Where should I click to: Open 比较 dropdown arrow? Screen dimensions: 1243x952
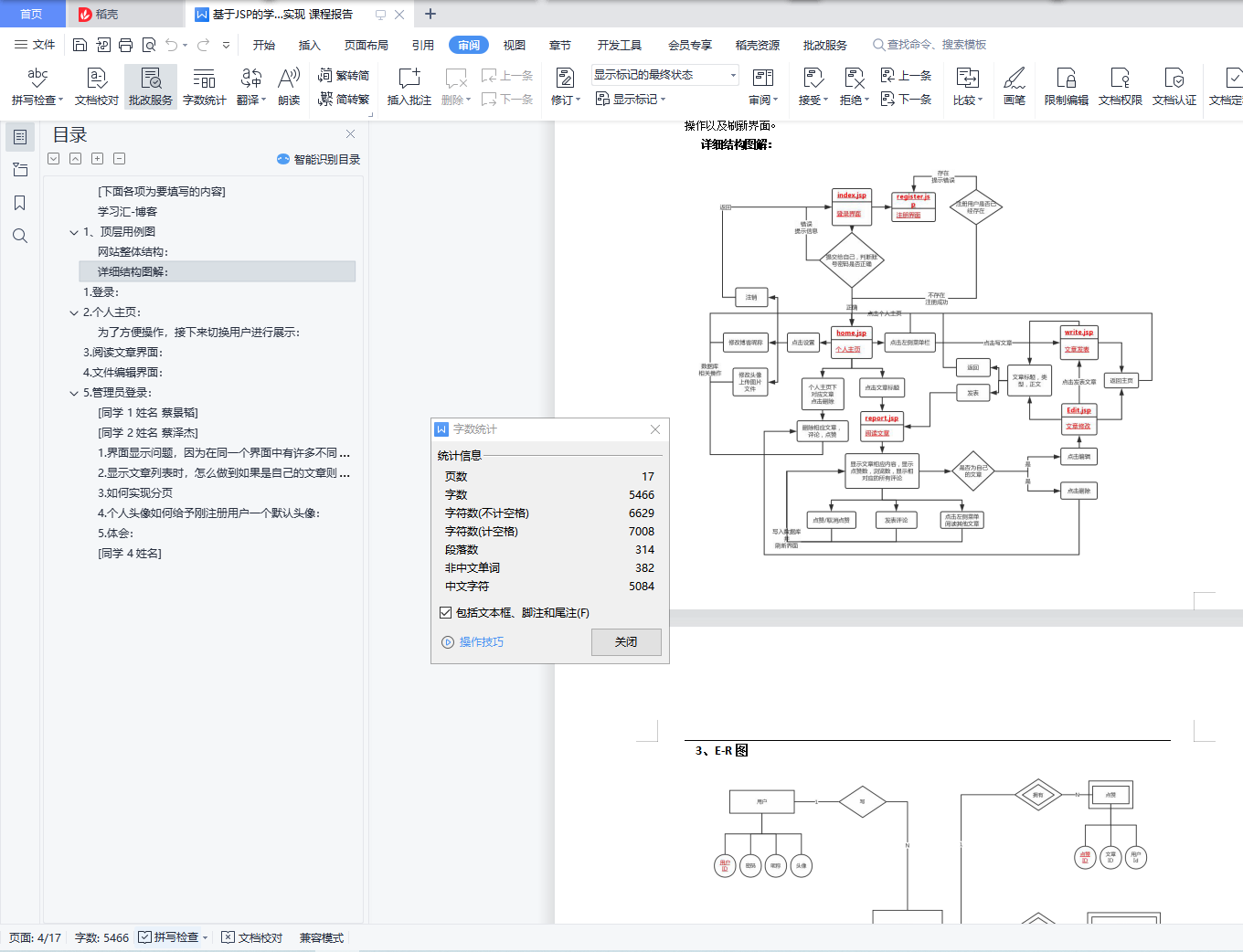point(981,100)
